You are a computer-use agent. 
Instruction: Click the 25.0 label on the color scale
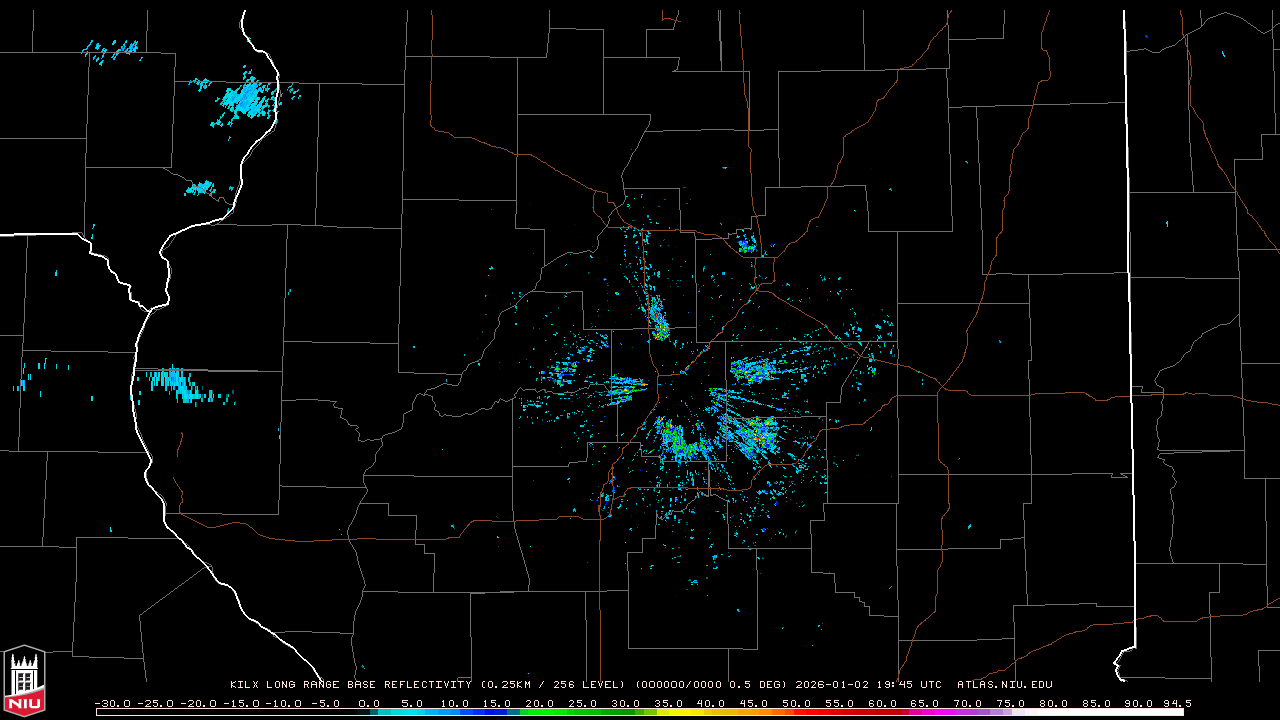[x=583, y=703]
